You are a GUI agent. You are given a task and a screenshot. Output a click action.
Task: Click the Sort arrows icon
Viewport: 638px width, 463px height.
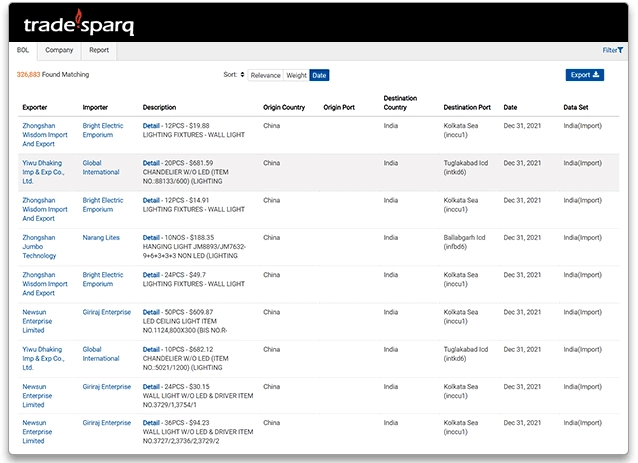tap(242, 74)
